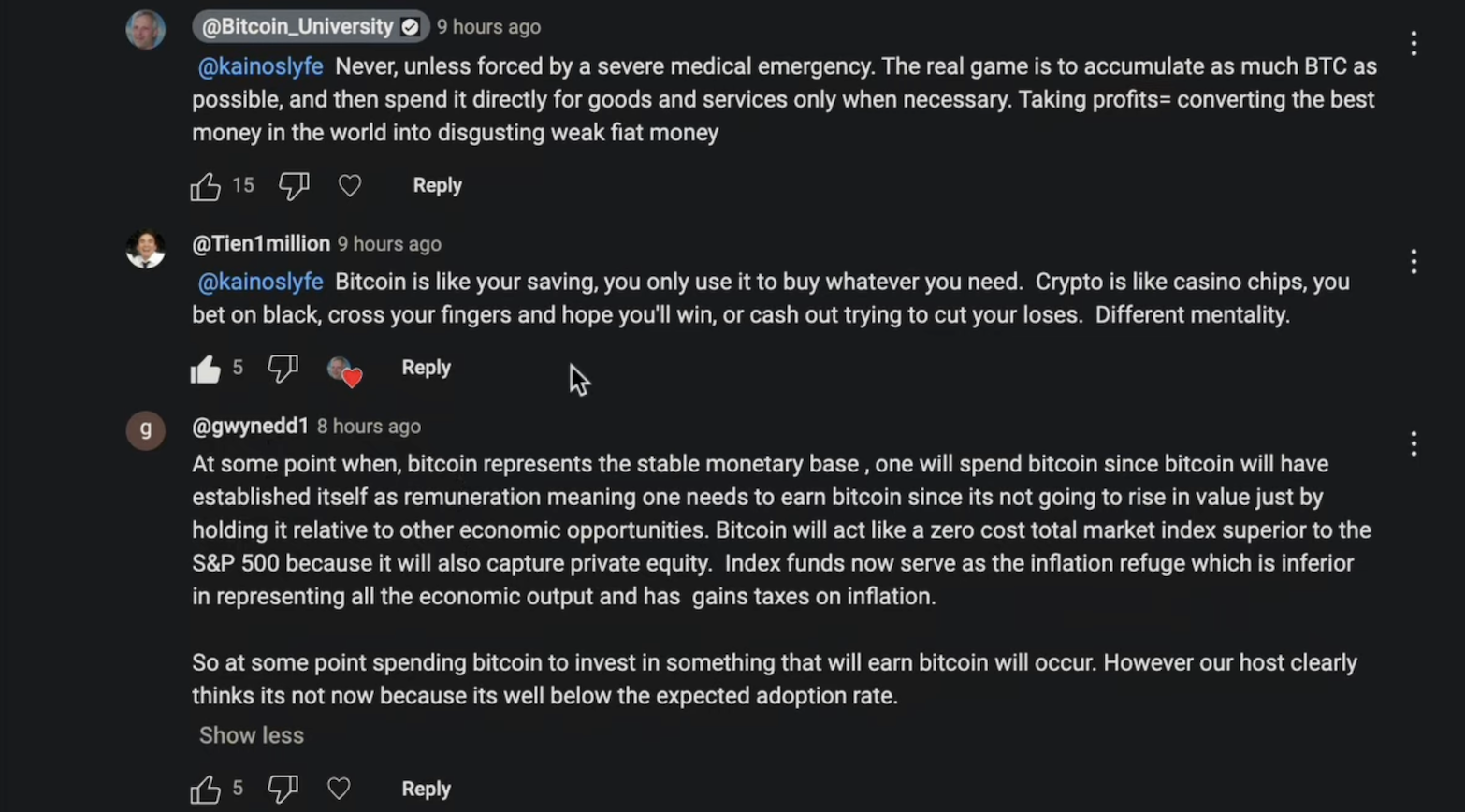Dislike the @Tien1million comment
The image size is (1465, 812).
point(283,369)
